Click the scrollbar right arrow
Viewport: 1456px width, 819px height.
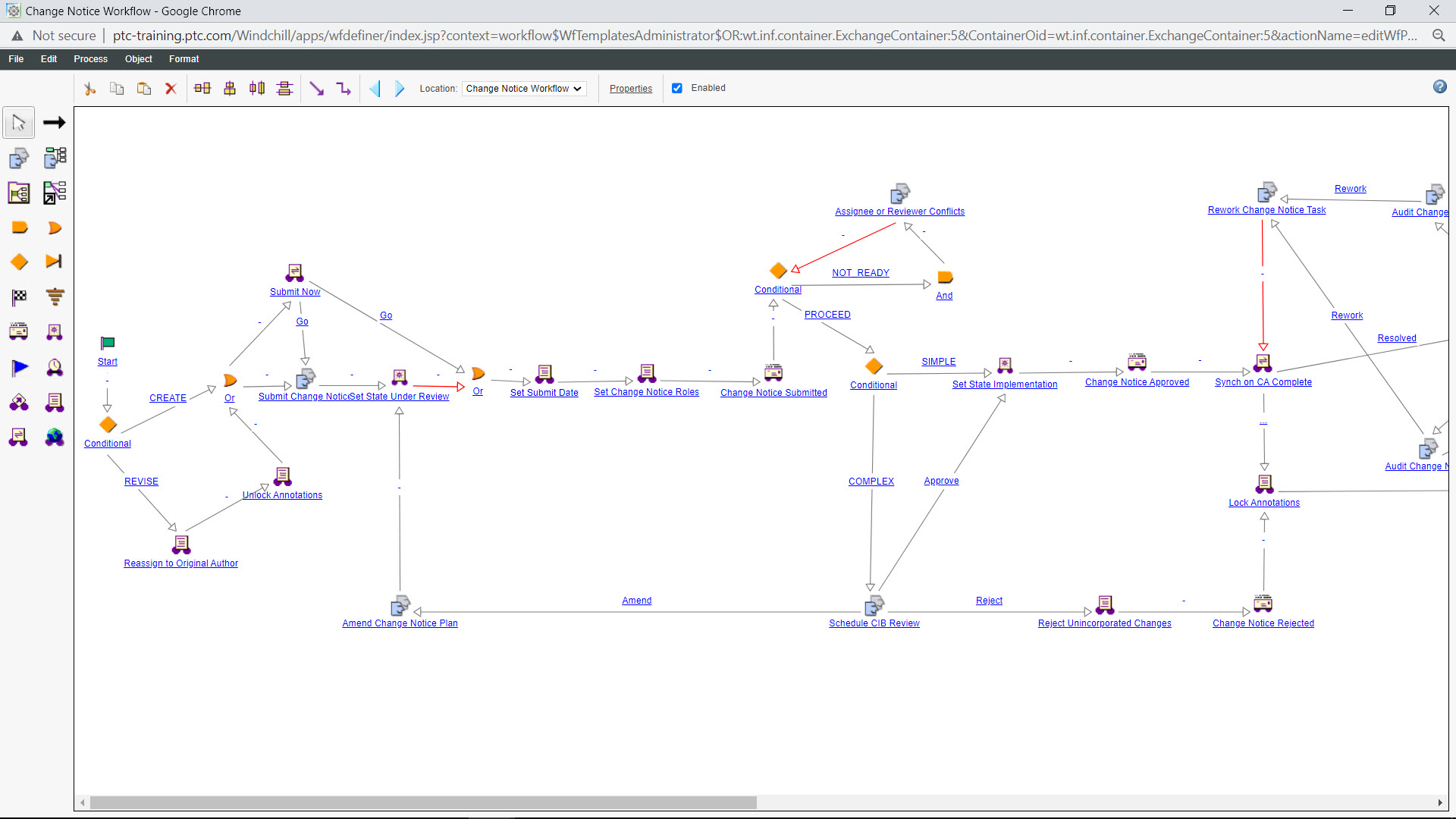1439,802
